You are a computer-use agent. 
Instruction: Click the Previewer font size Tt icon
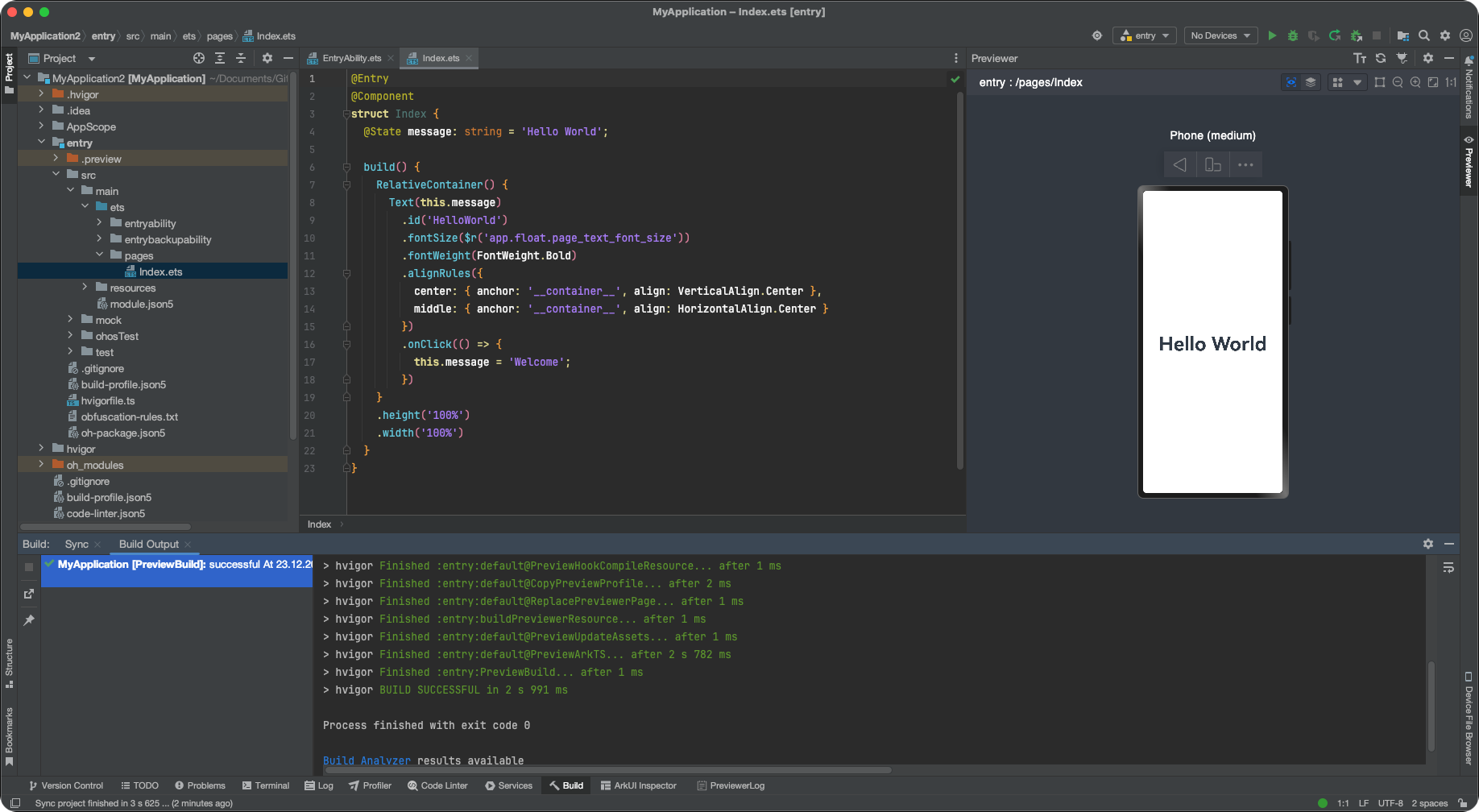click(x=1360, y=58)
